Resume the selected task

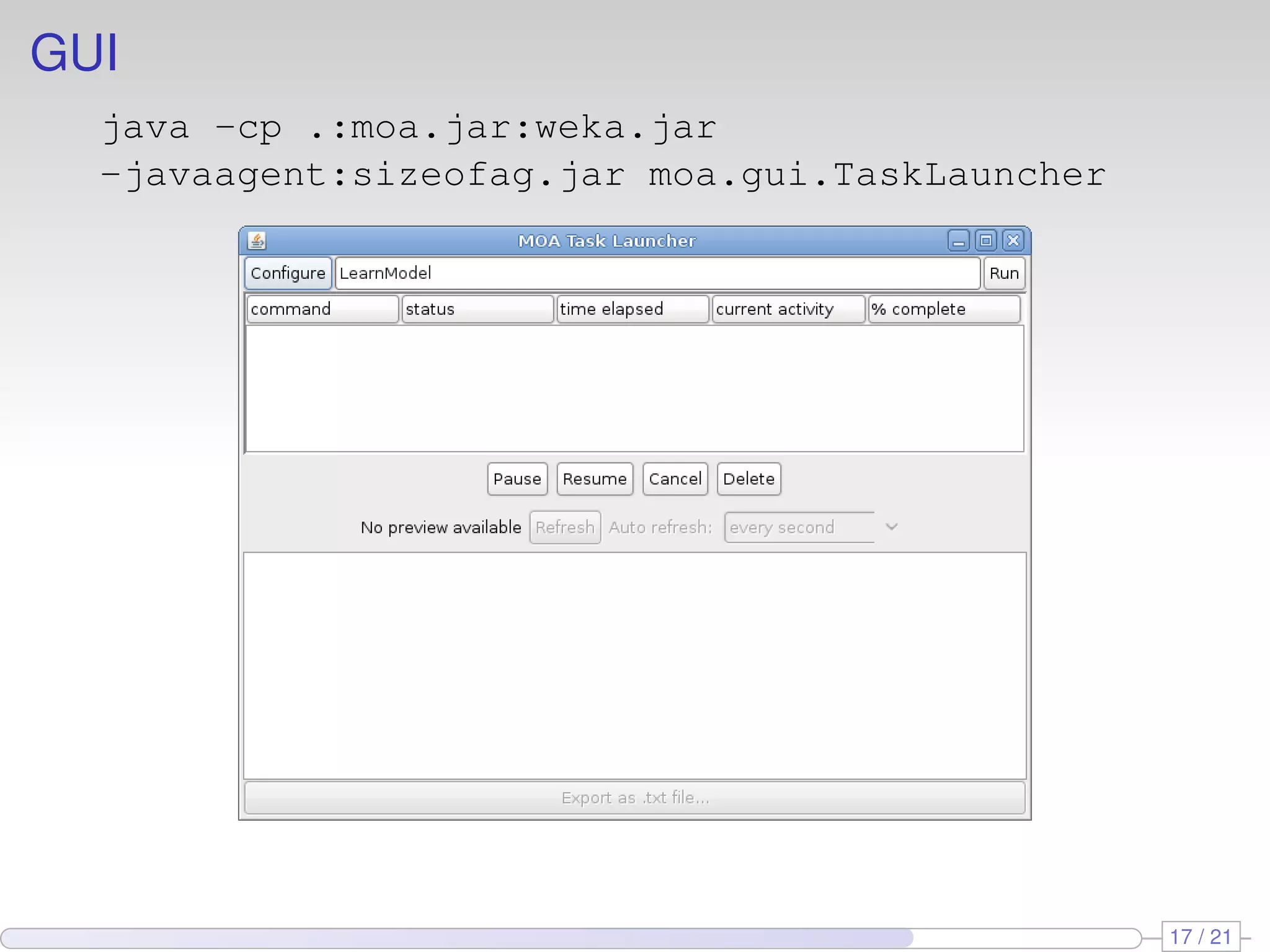[x=595, y=479]
